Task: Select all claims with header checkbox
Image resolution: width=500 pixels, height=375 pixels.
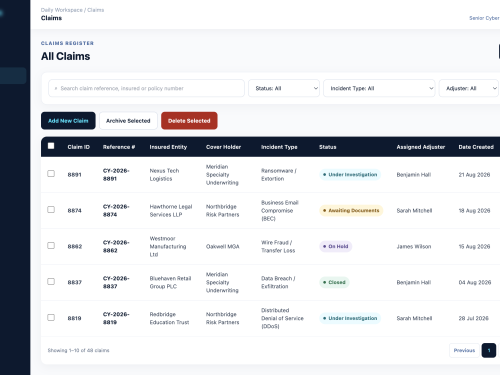Action: point(51,146)
